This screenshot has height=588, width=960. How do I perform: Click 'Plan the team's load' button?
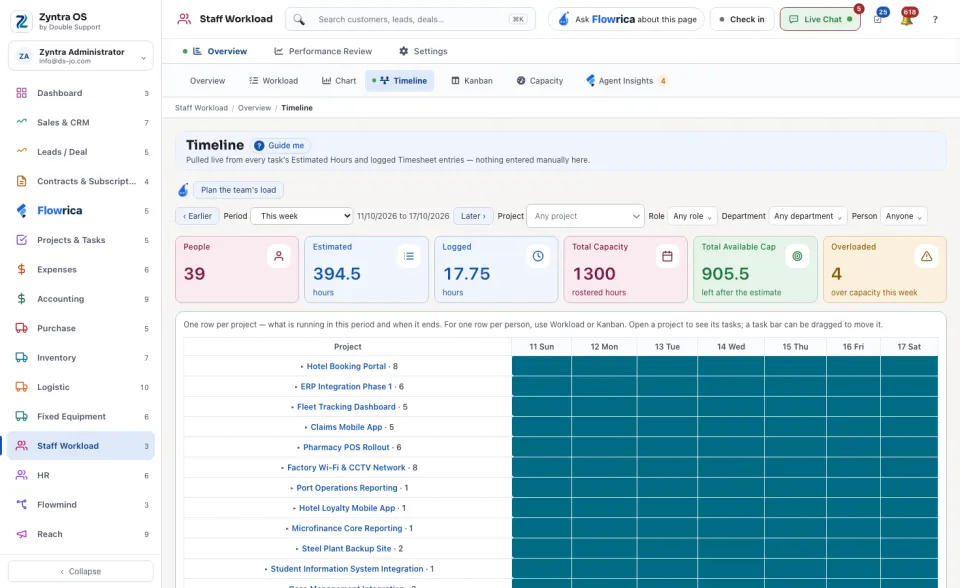(x=239, y=190)
